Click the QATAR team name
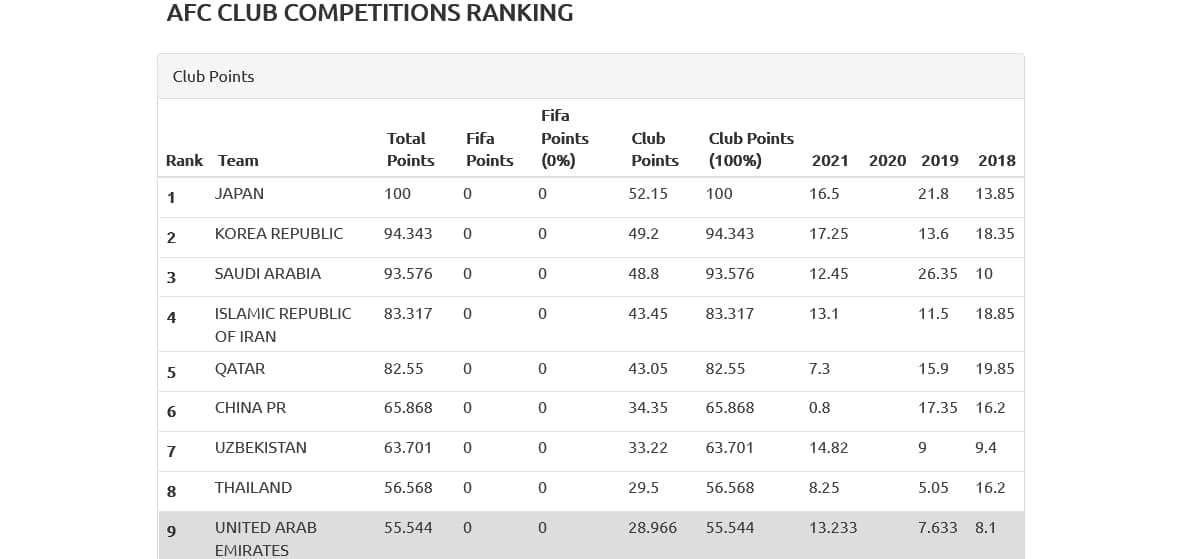Screen dimensions: 1180x559 [x=240, y=369]
